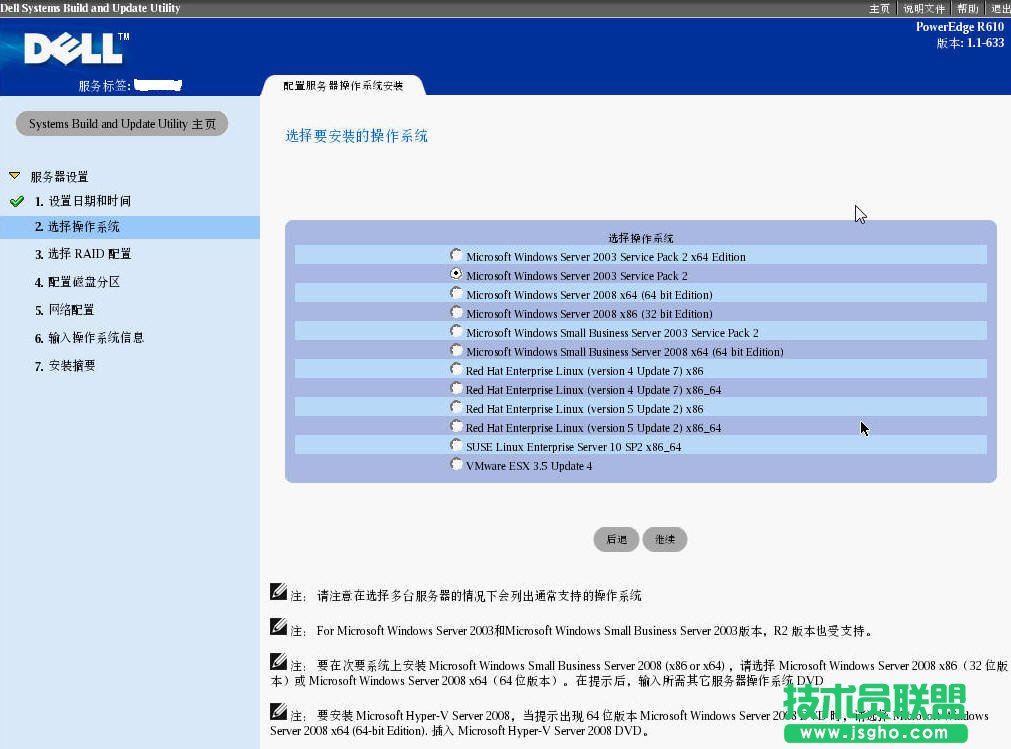The height and width of the screenshot is (749, 1011).
Task: Click the note icon beside the Small Business Server 2008 note
Action: click(x=277, y=661)
